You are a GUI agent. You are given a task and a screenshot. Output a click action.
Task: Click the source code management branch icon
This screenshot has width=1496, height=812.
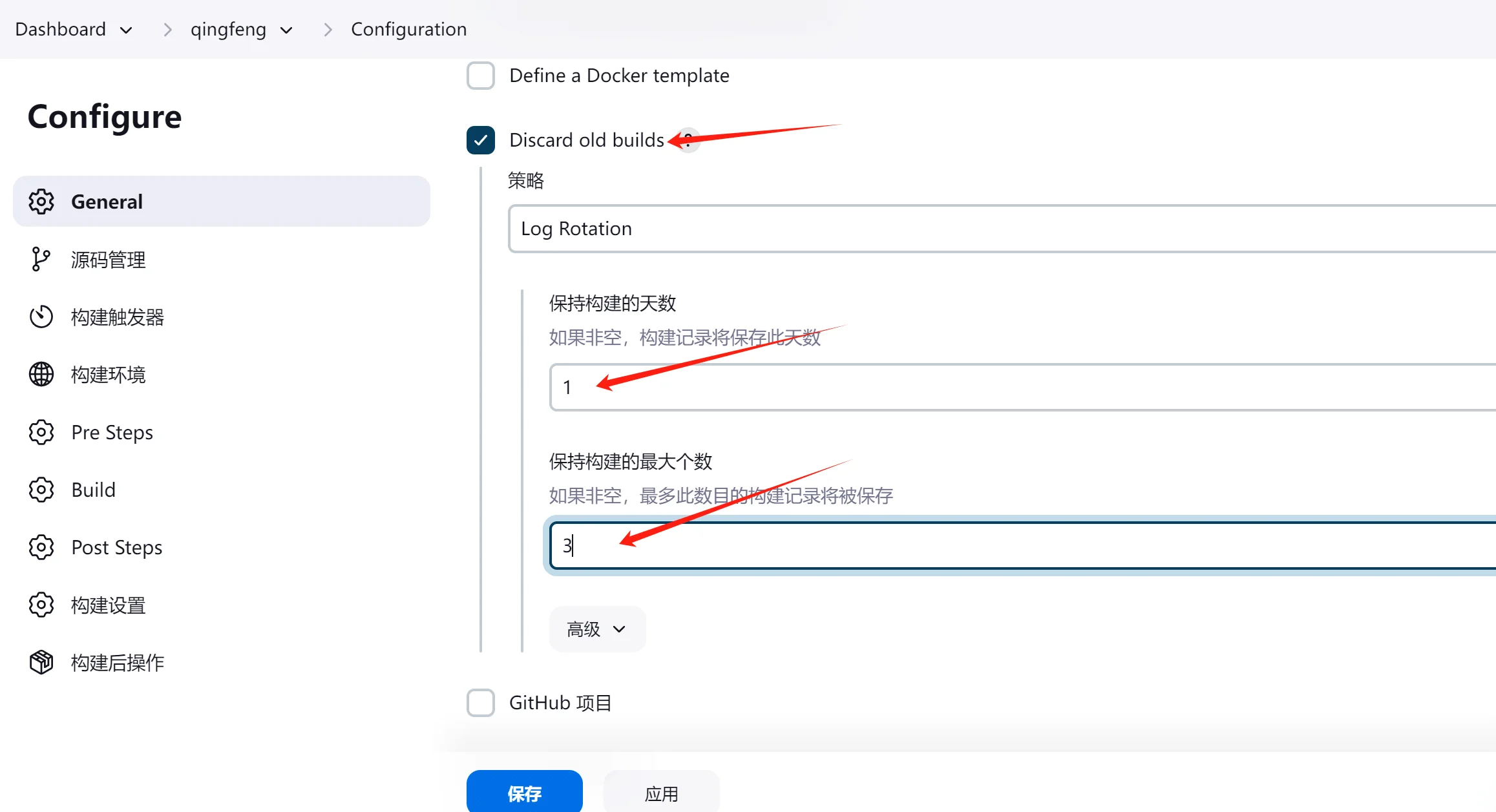click(41, 259)
